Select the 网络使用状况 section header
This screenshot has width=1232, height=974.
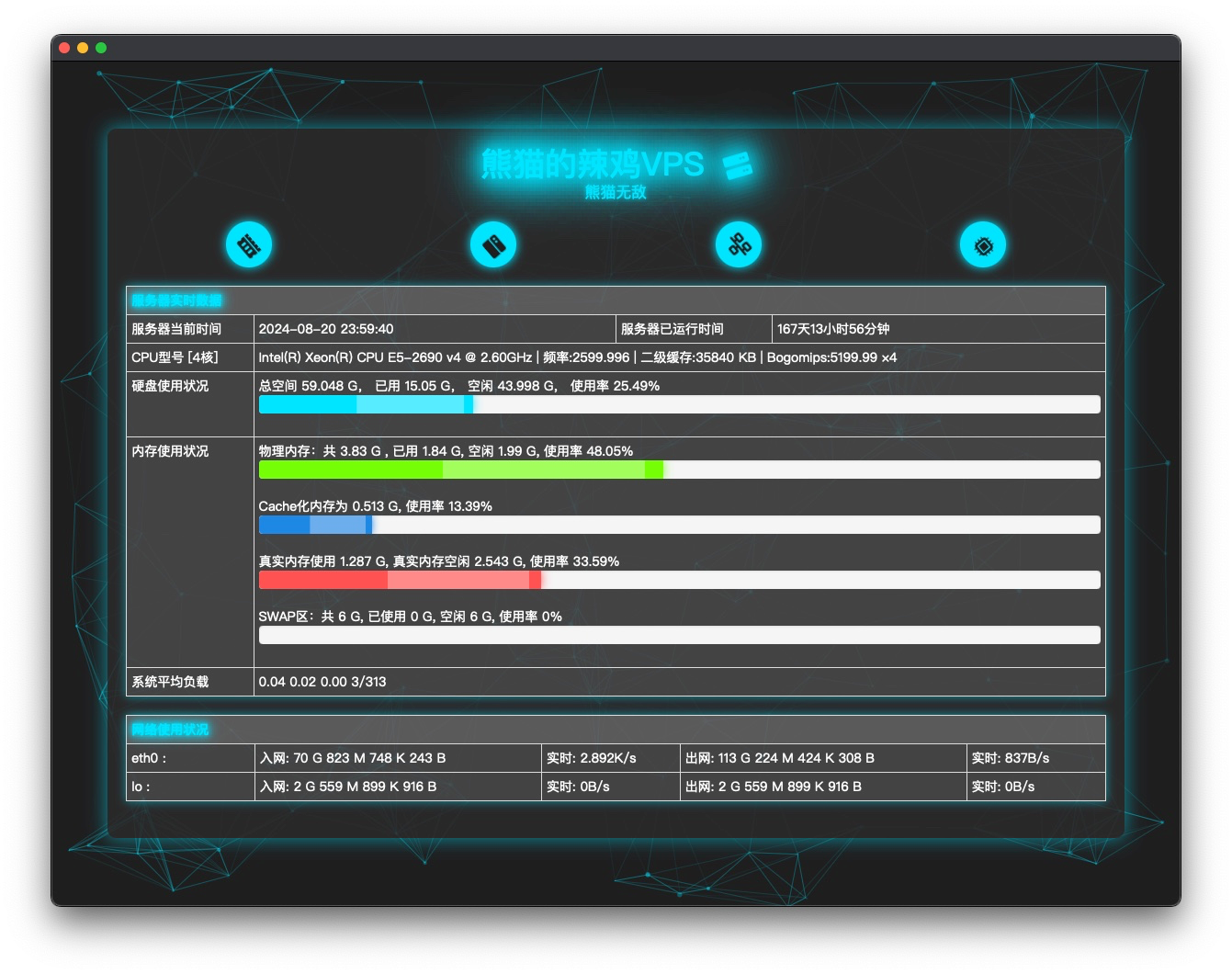tap(170, 730)
